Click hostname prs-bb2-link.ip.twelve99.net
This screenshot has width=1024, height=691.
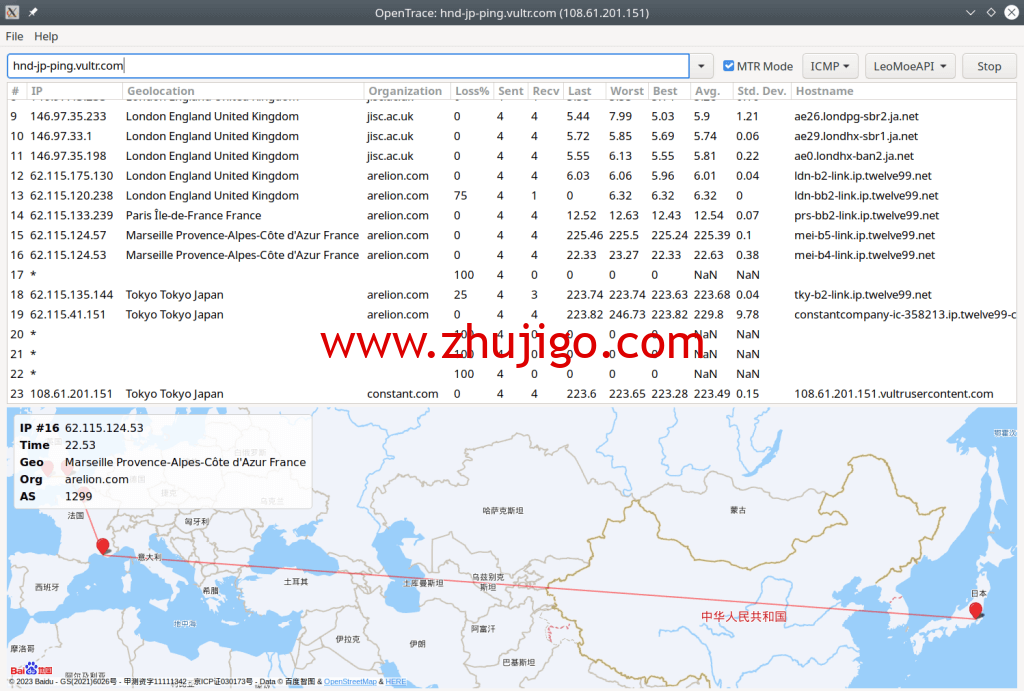[x=867, y=216]
